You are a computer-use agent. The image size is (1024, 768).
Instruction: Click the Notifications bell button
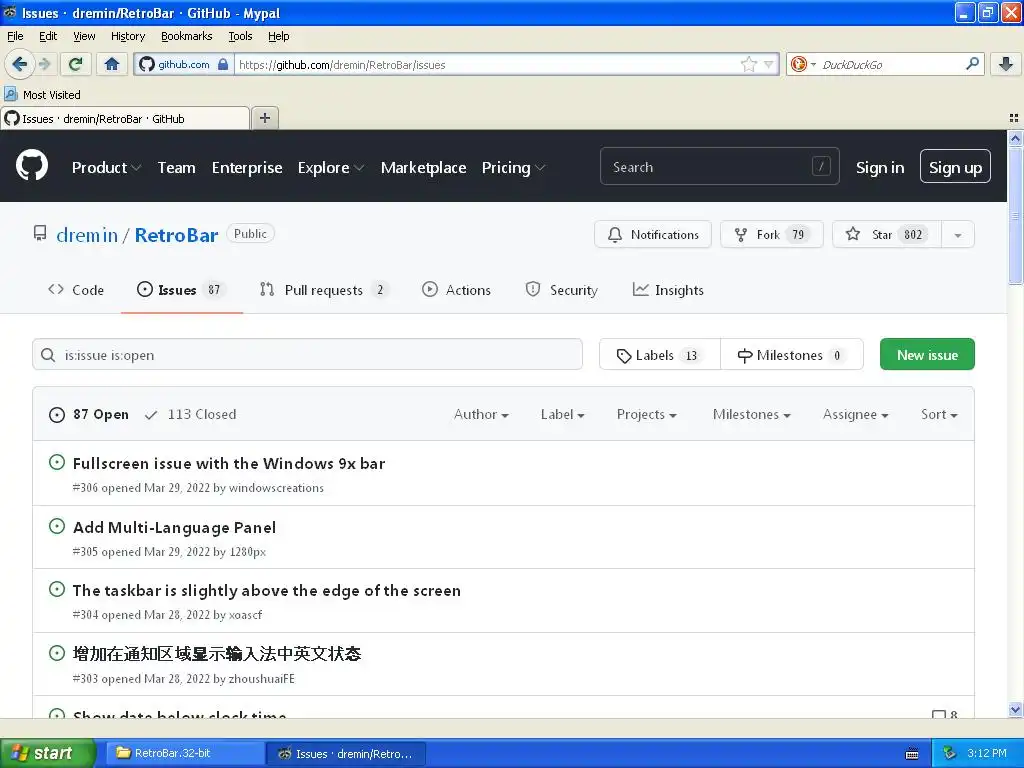(652, 234)
